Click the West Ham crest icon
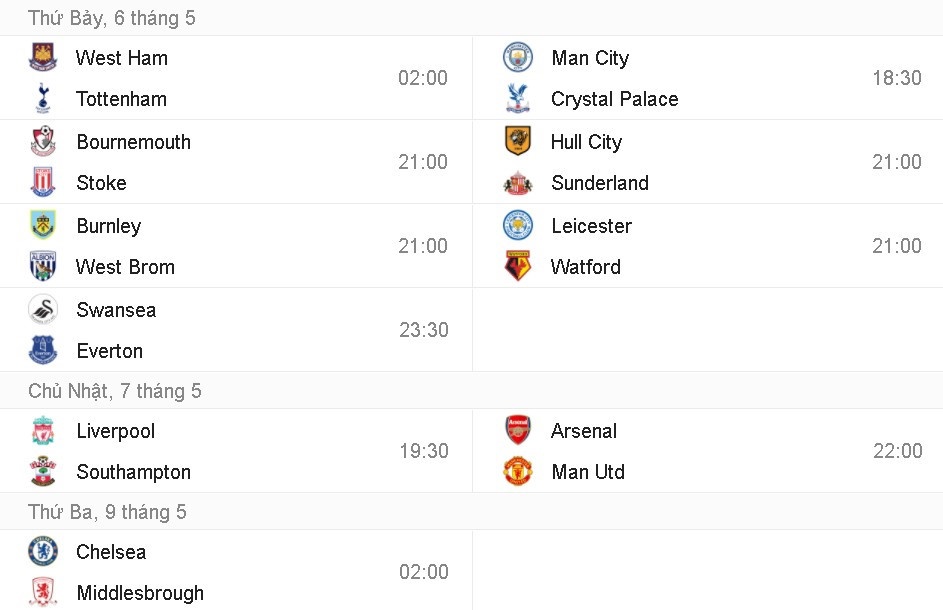 click(x=42, y=58)
